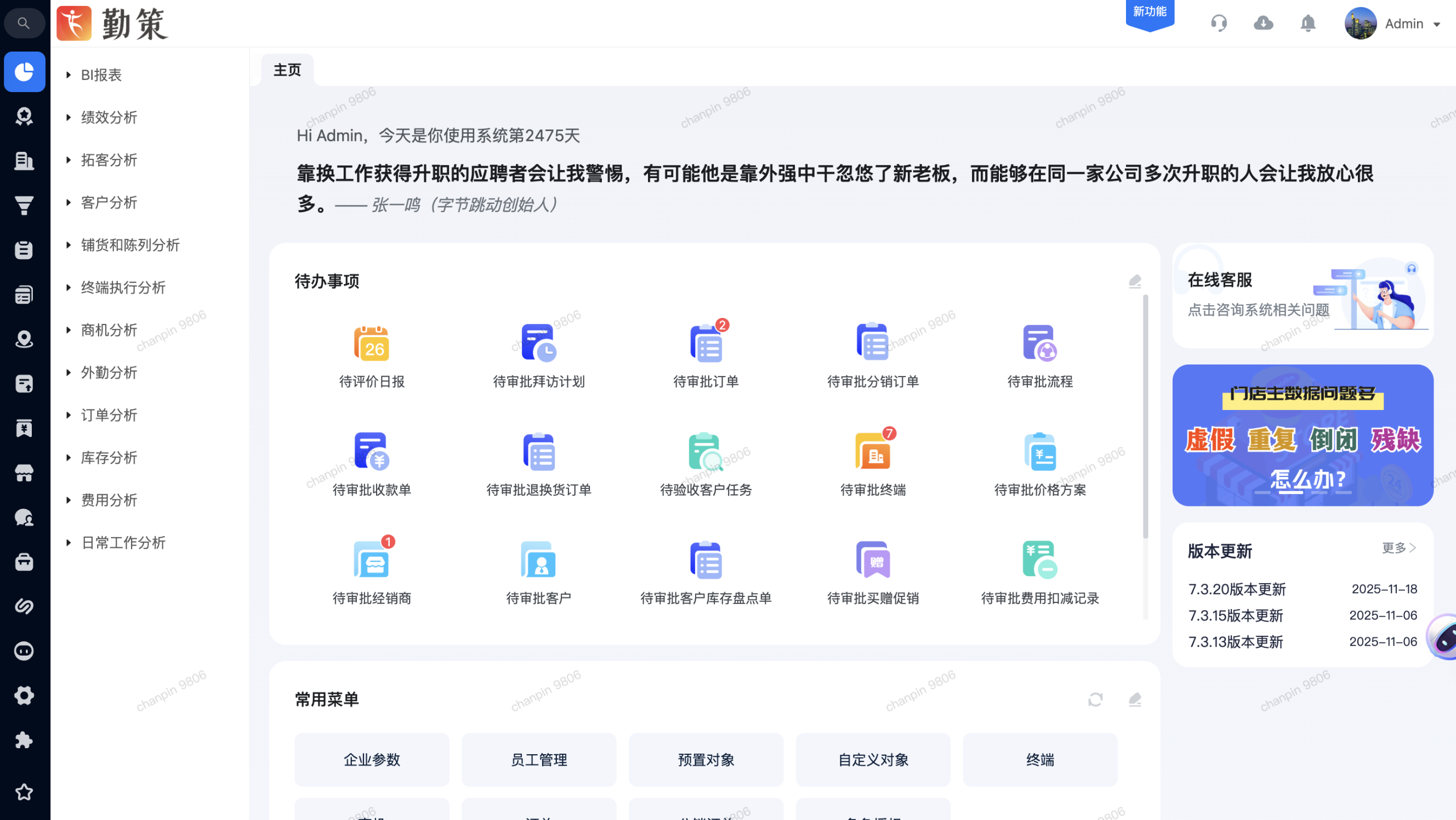
Task: Click edit icon of 待办事项 panel
Action: 1134,281
